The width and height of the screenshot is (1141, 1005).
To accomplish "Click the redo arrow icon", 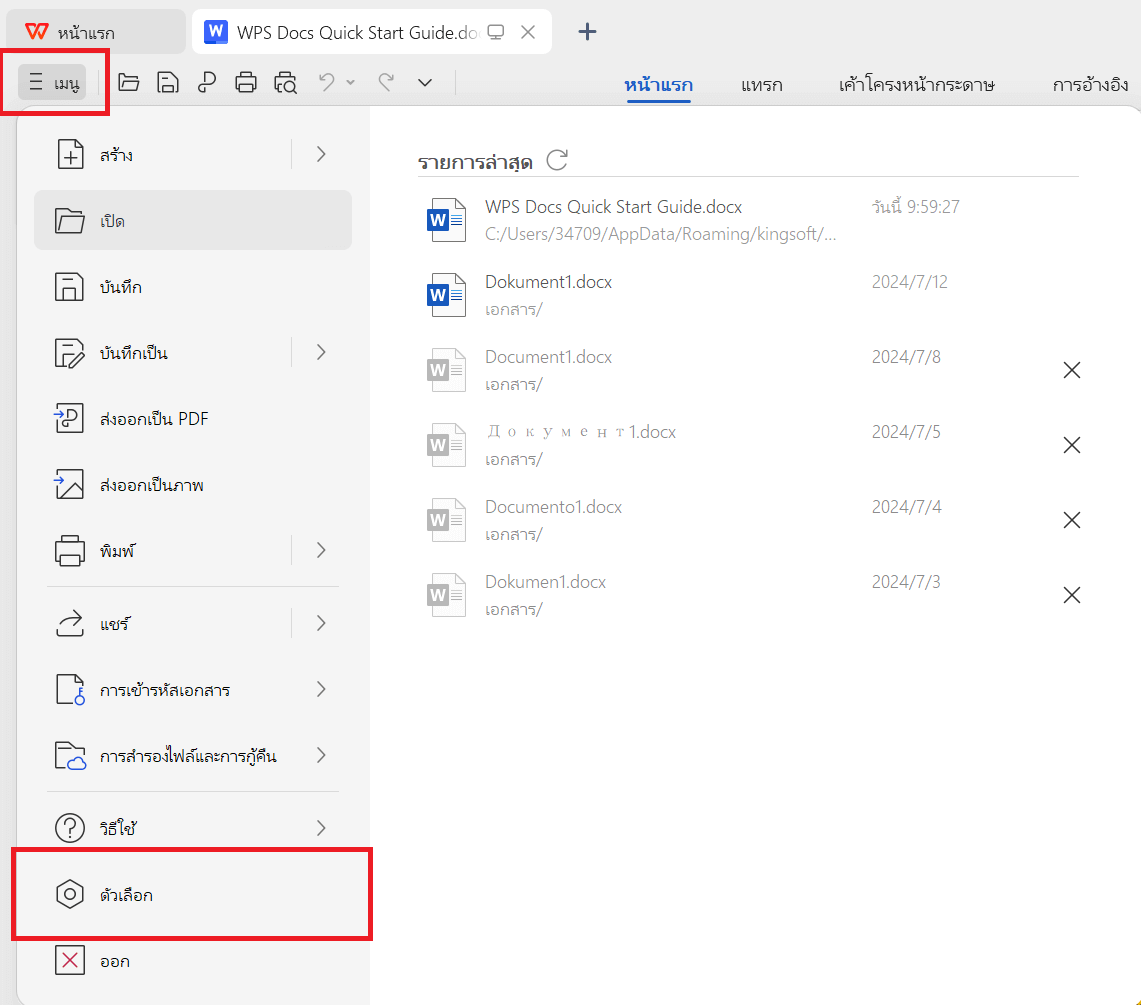I will click(386, 82).
